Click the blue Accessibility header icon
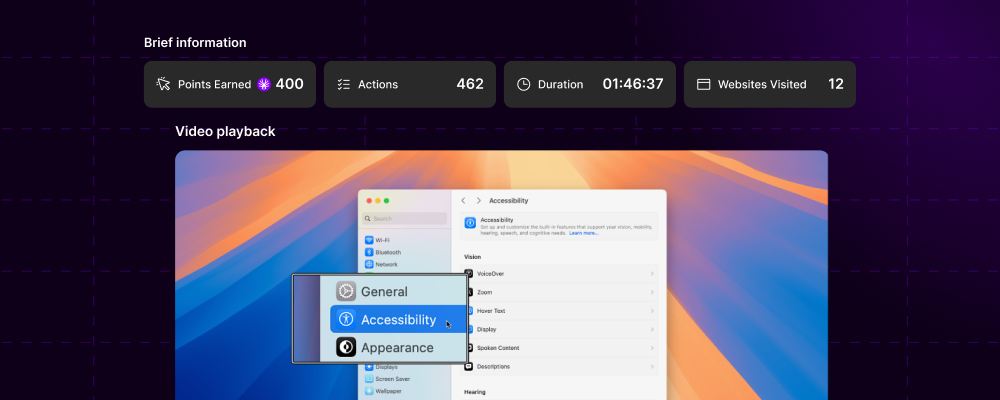 470,223
